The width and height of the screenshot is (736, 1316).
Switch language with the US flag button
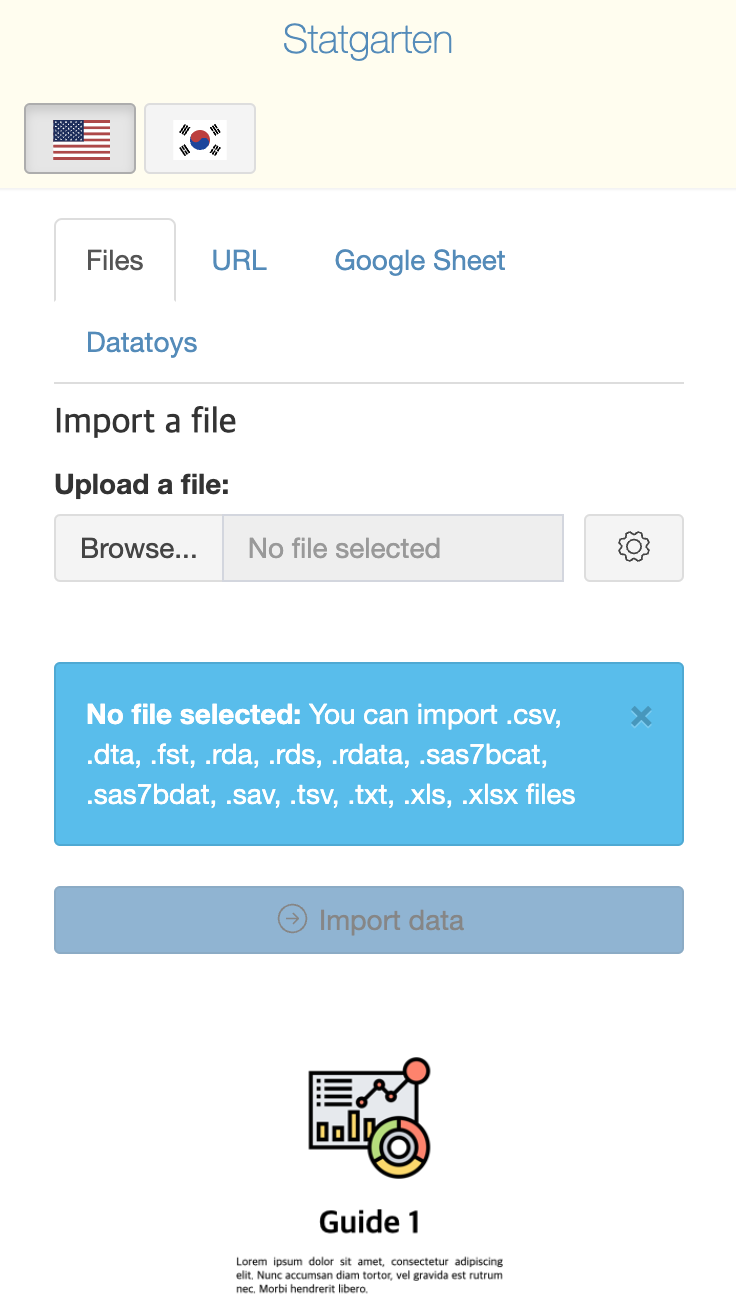tap(80, 138)
